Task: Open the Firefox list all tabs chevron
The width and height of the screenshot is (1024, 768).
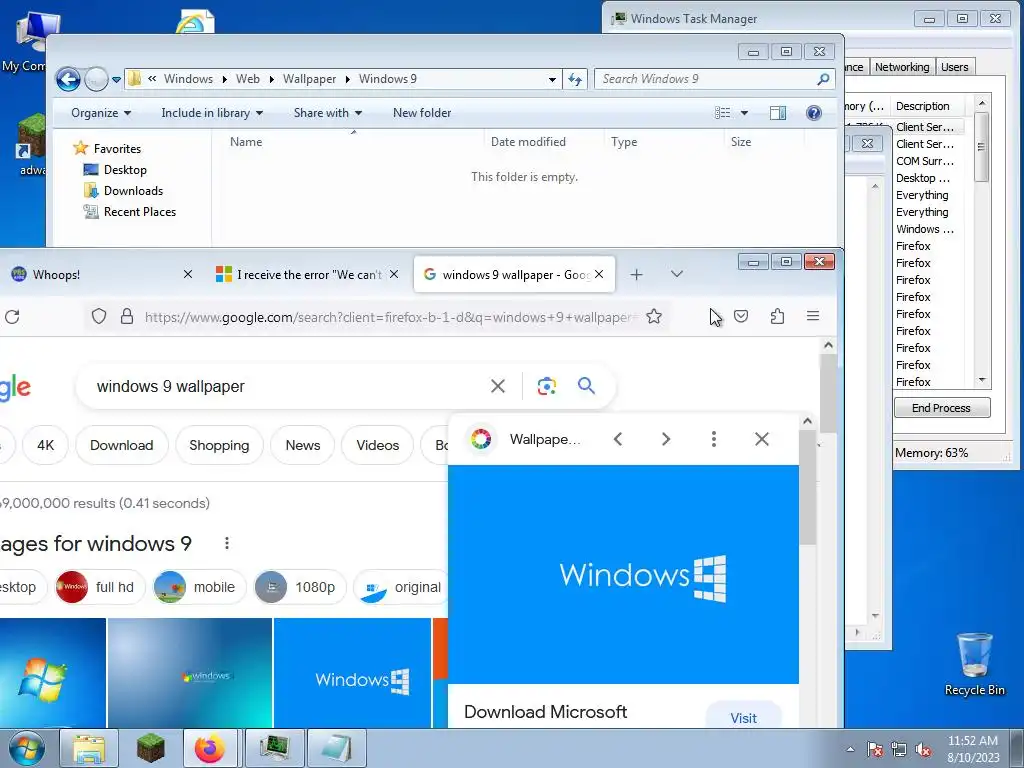Action: click(677, 274)
